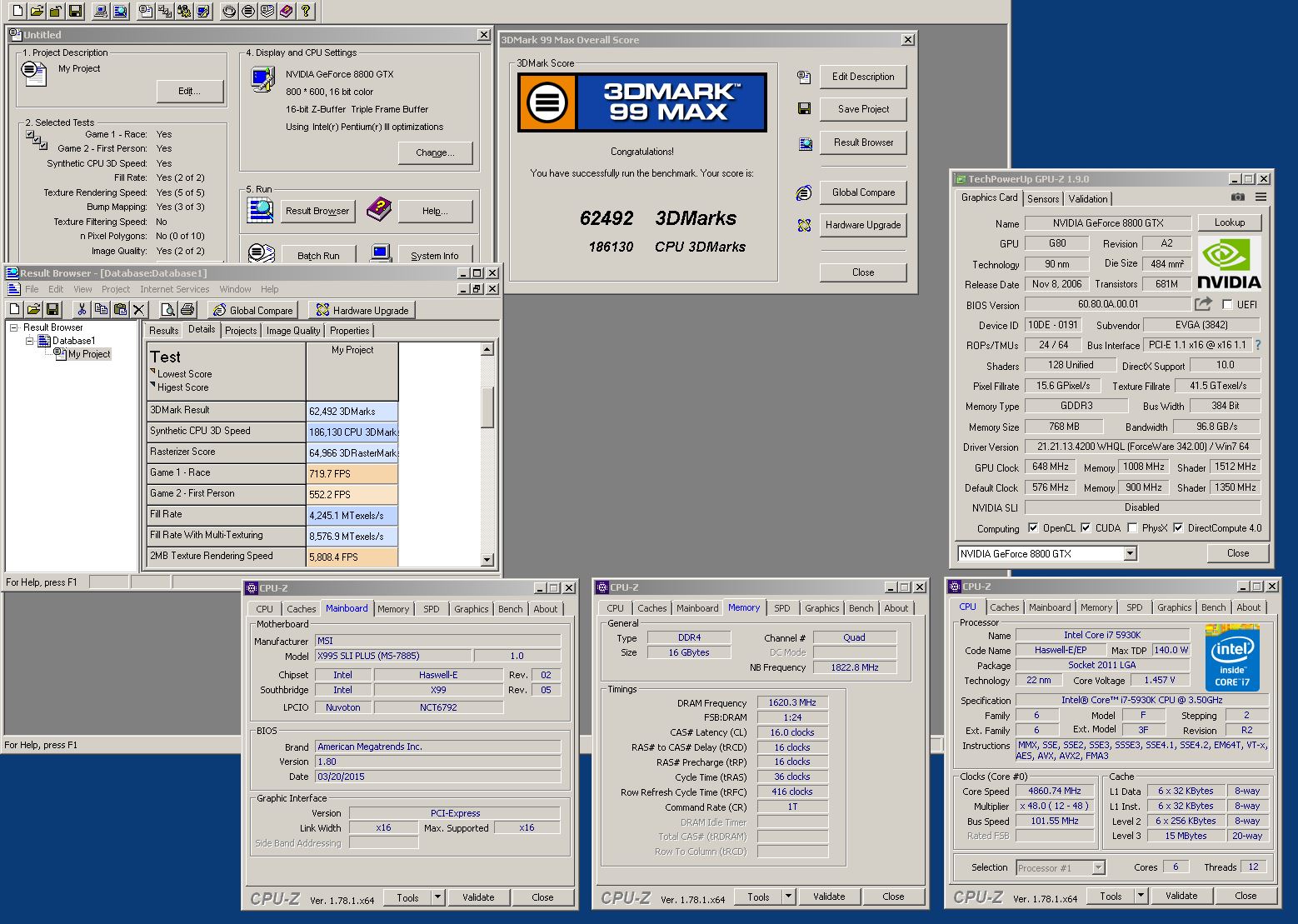Image resolution: width=1298 pixels, height=924 pixels.
Task: Click the Print Preview icon in the Result Browser toolbar
Action: [167, 309]
